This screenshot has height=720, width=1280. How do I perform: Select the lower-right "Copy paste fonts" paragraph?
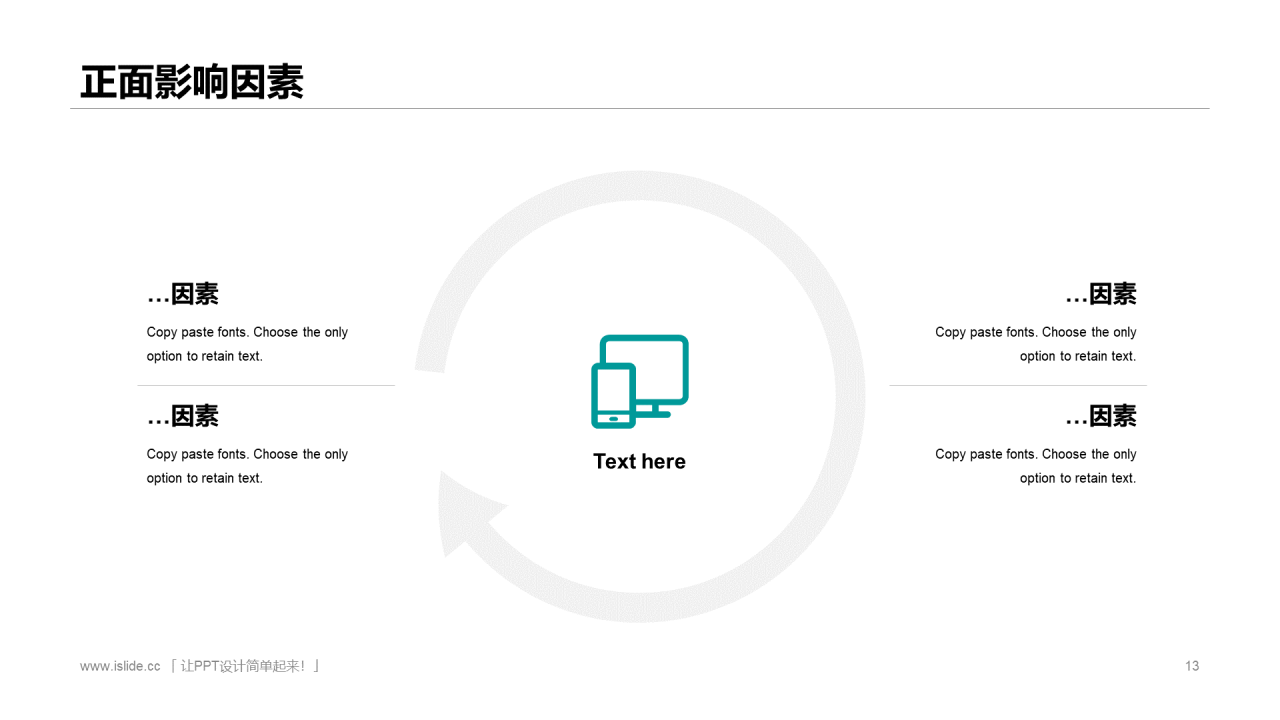click(x=1036, y=466)
